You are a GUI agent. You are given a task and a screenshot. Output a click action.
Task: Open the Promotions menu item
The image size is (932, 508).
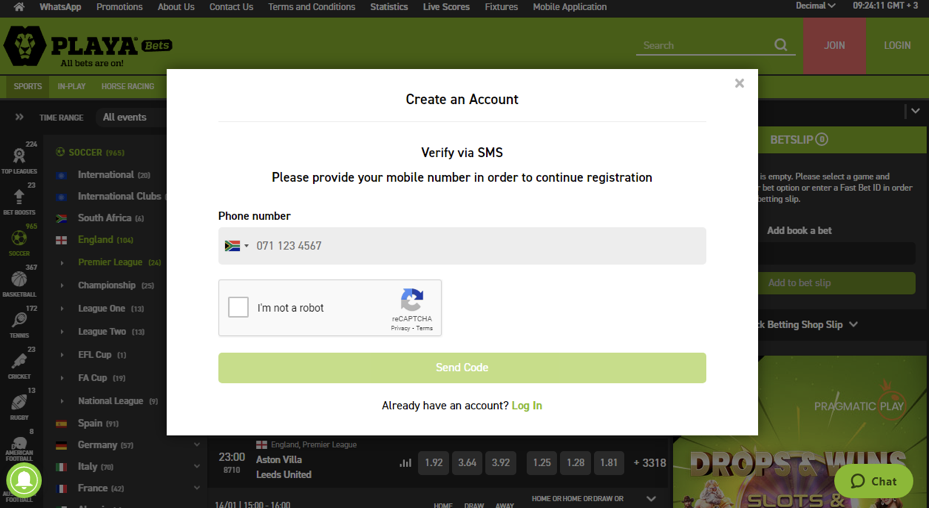click(119, 7)
